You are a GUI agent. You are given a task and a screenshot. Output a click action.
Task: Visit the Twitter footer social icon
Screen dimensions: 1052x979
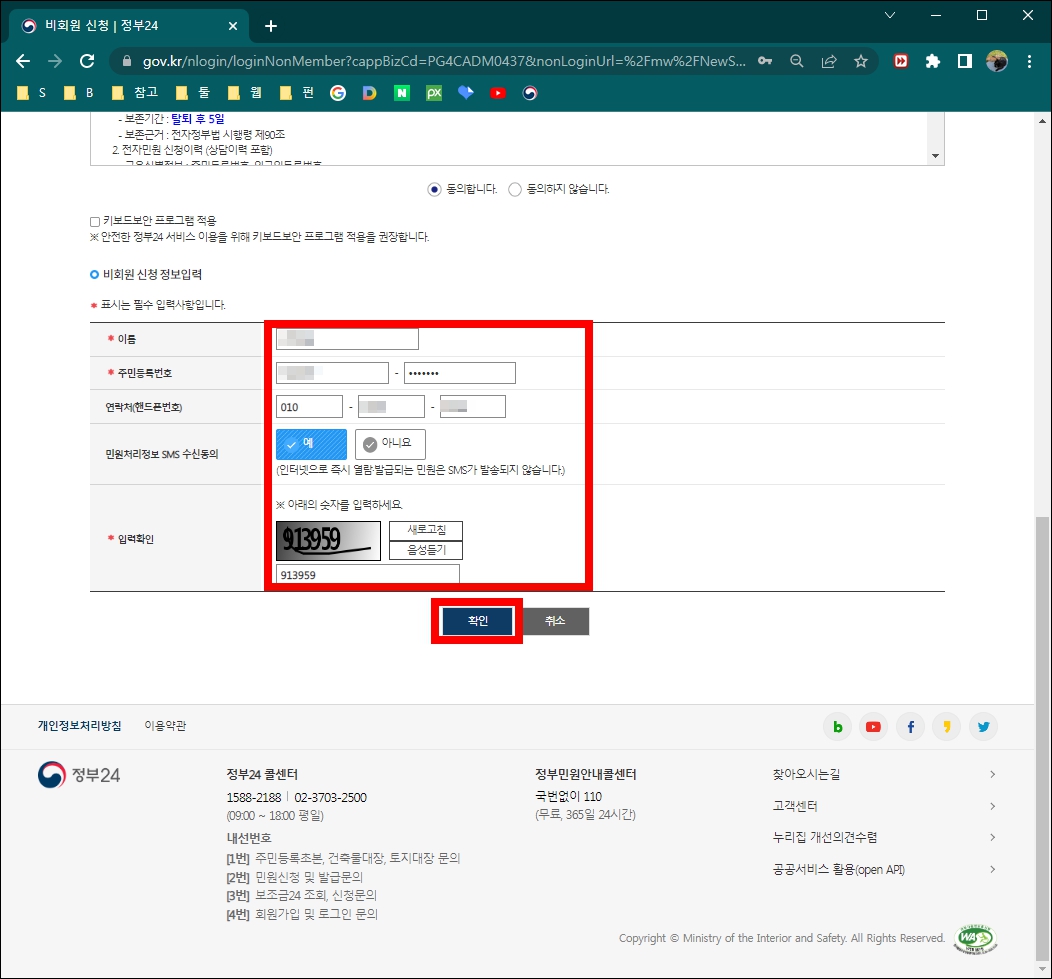pos(984,727)
